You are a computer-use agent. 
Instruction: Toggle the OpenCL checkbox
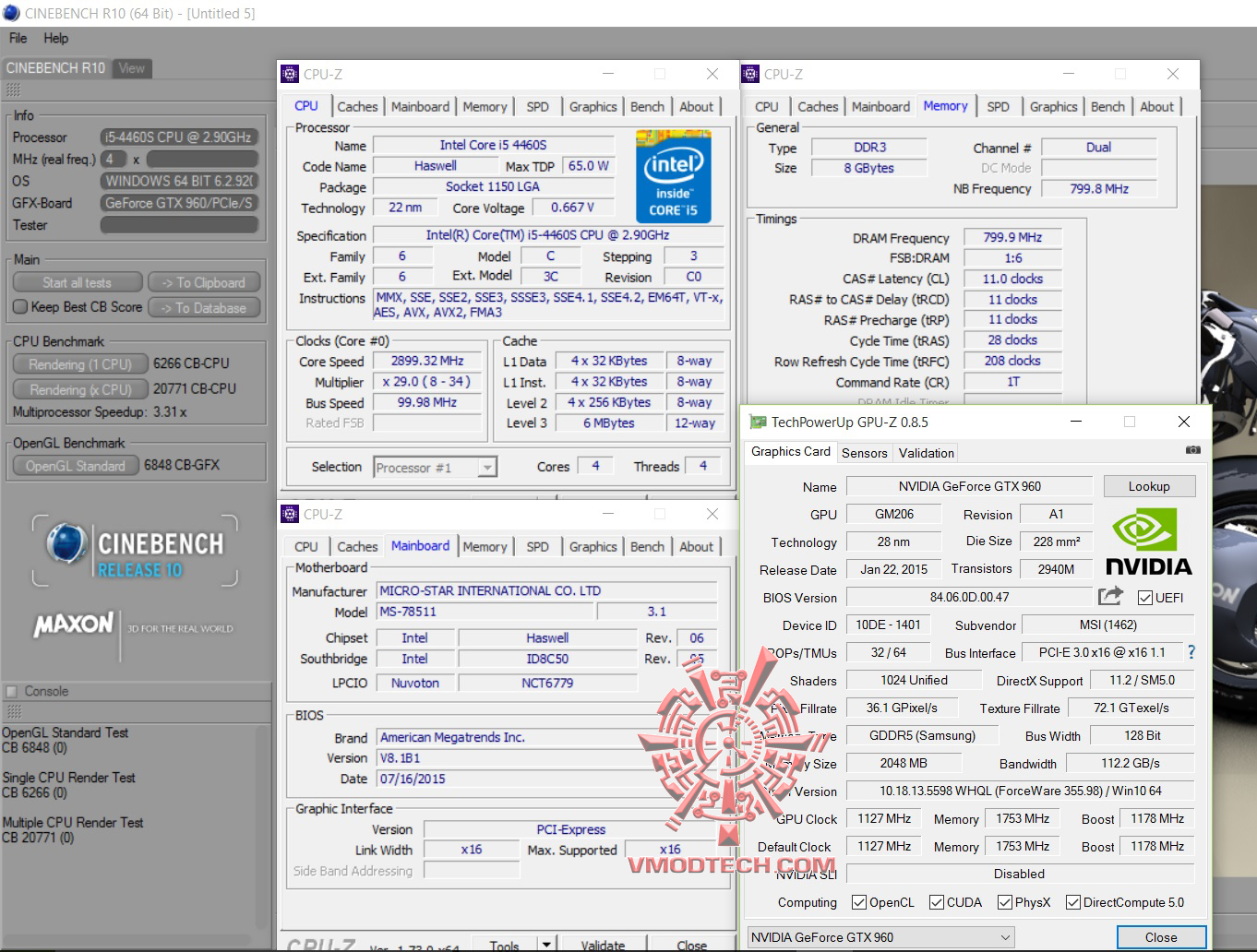click(x=859, y=902)
